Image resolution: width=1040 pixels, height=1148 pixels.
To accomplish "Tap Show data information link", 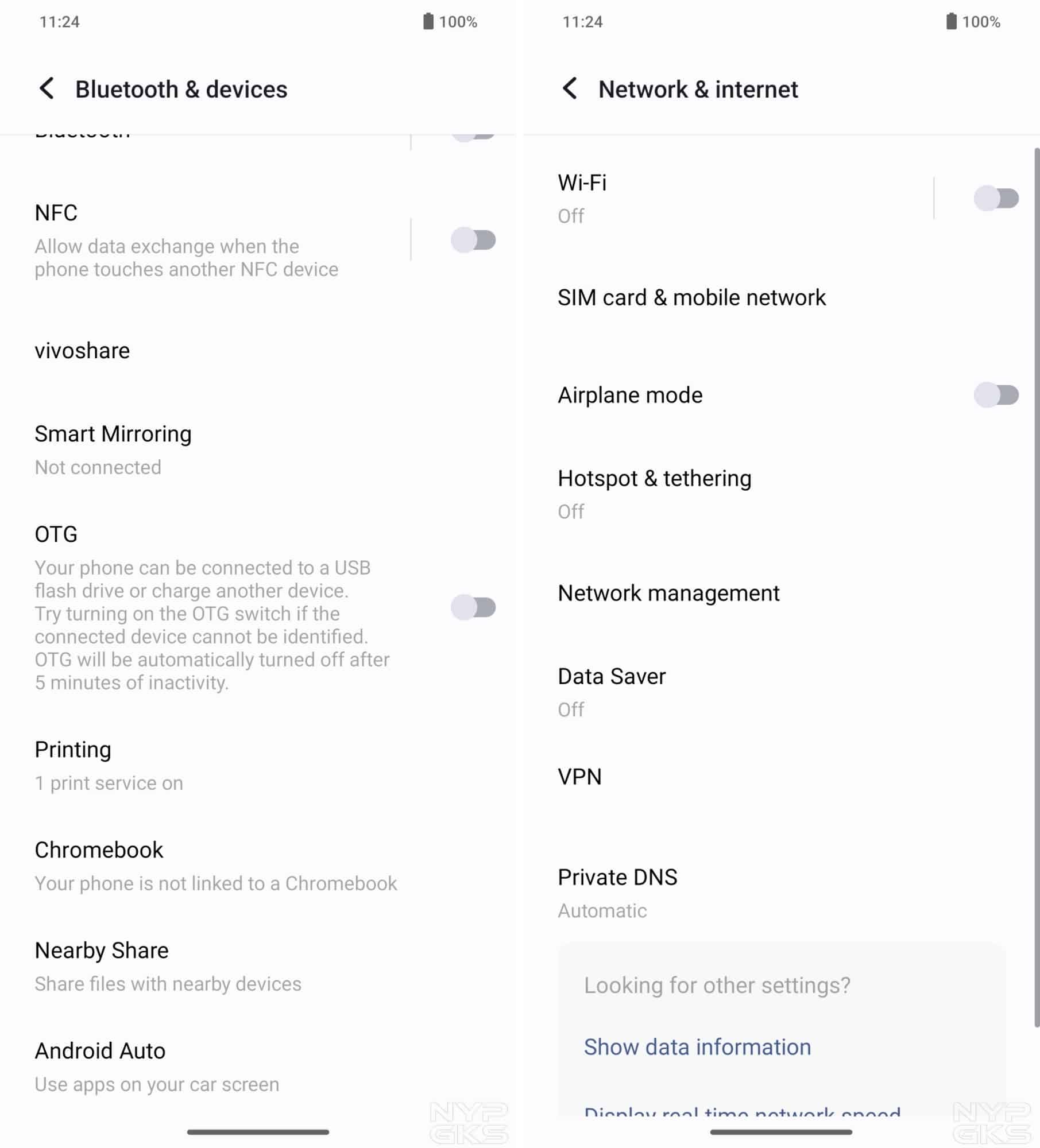I will (697, 1048).
